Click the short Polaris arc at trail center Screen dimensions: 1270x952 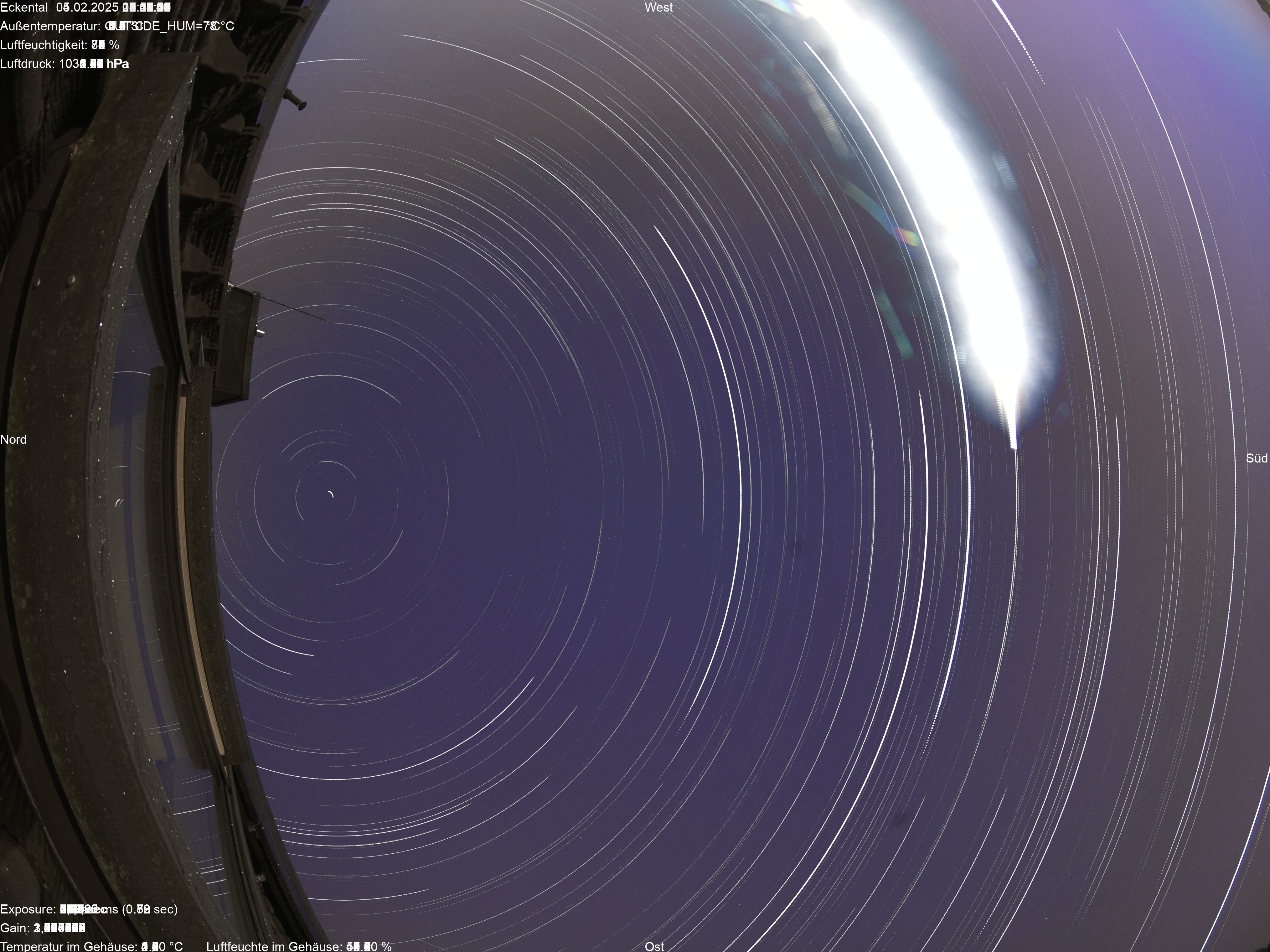coord(330,494)
